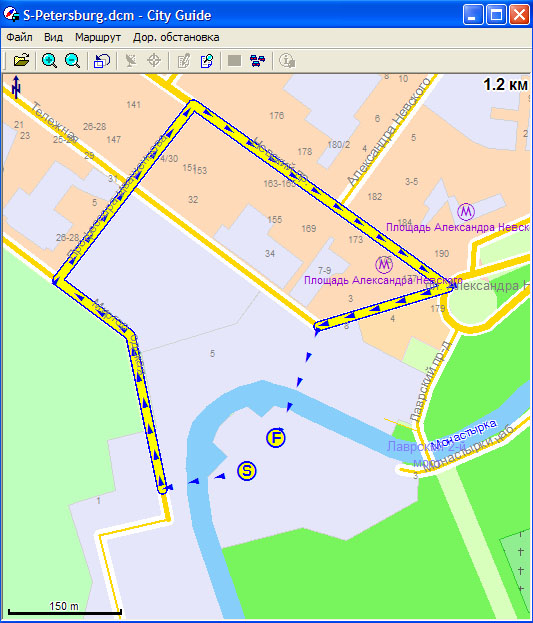Click the crosshair center position icon
The width and height of the screenshot is (533, 623).
tap(154, 60)
